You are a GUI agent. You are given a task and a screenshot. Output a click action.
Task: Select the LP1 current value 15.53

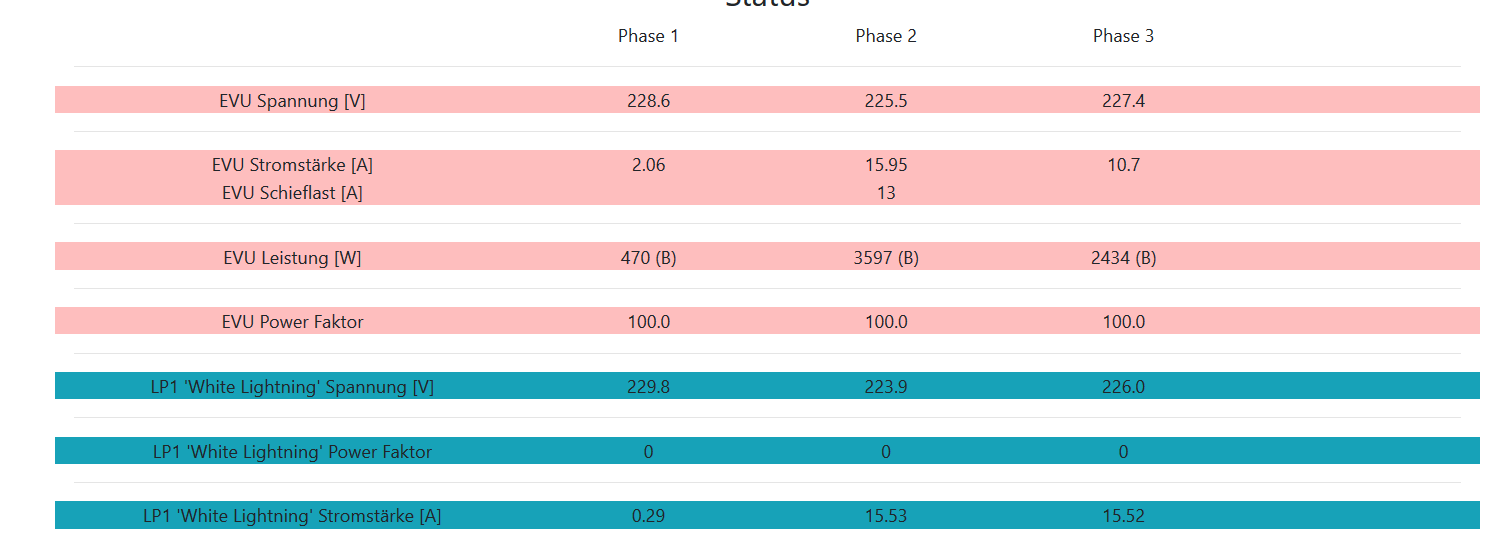point(886,516)
